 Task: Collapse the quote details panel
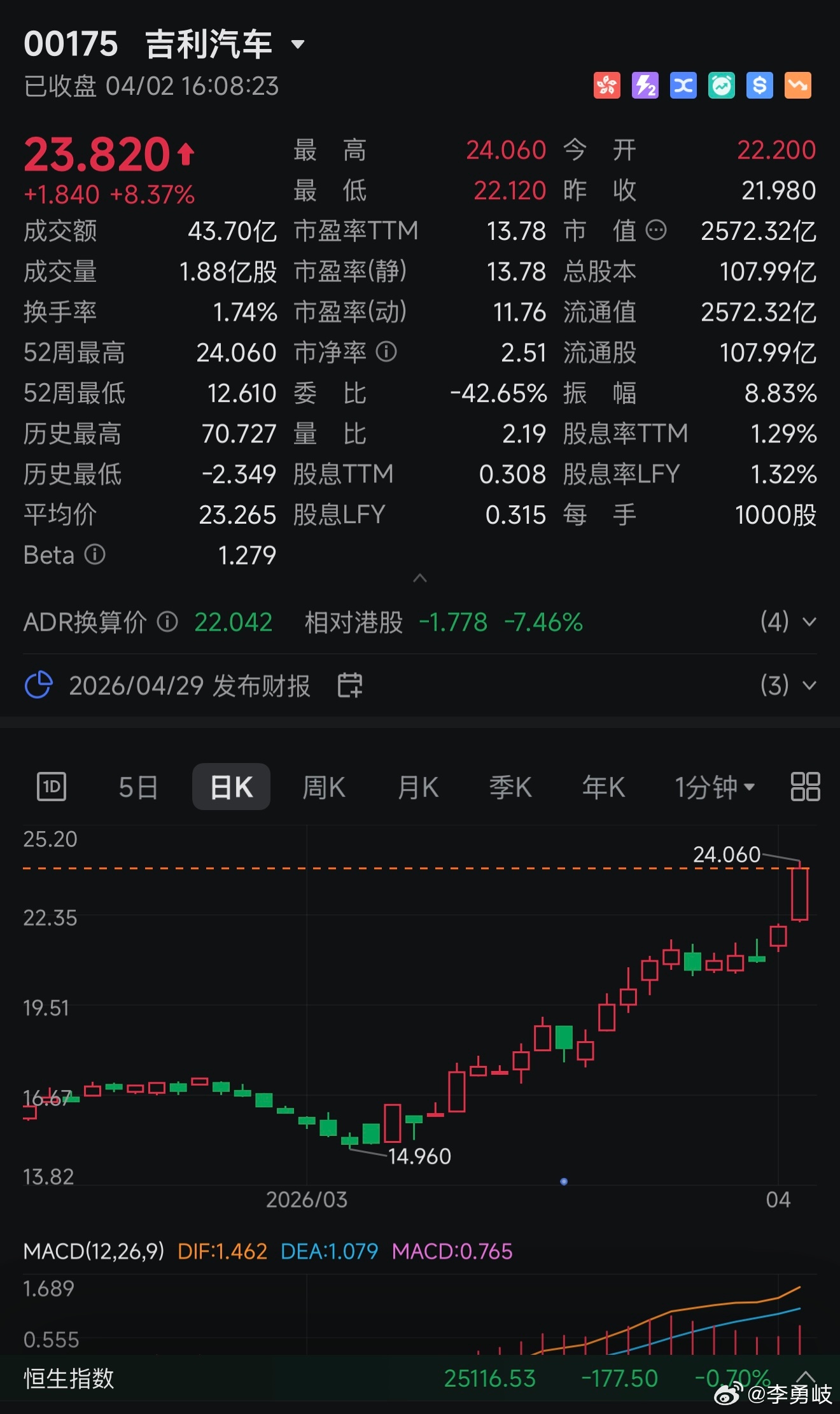pos(420,578)
